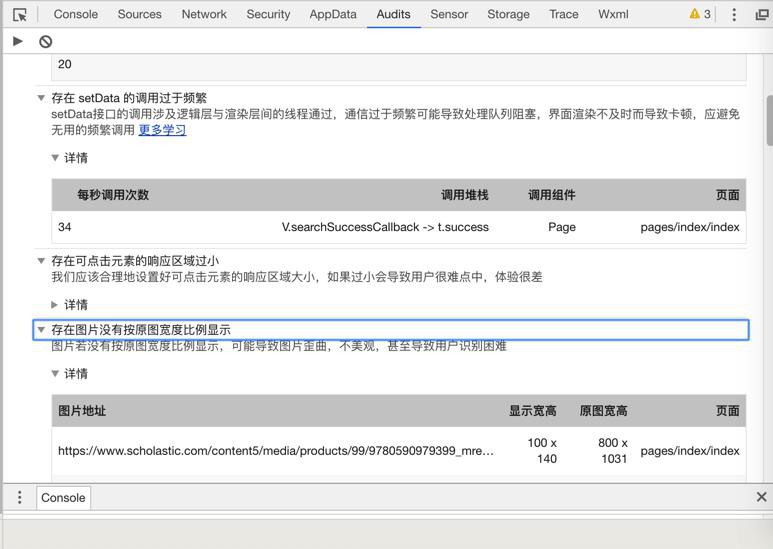Collapse 详情 under the setData section
The image size is (773, 549).
[55, 158]
